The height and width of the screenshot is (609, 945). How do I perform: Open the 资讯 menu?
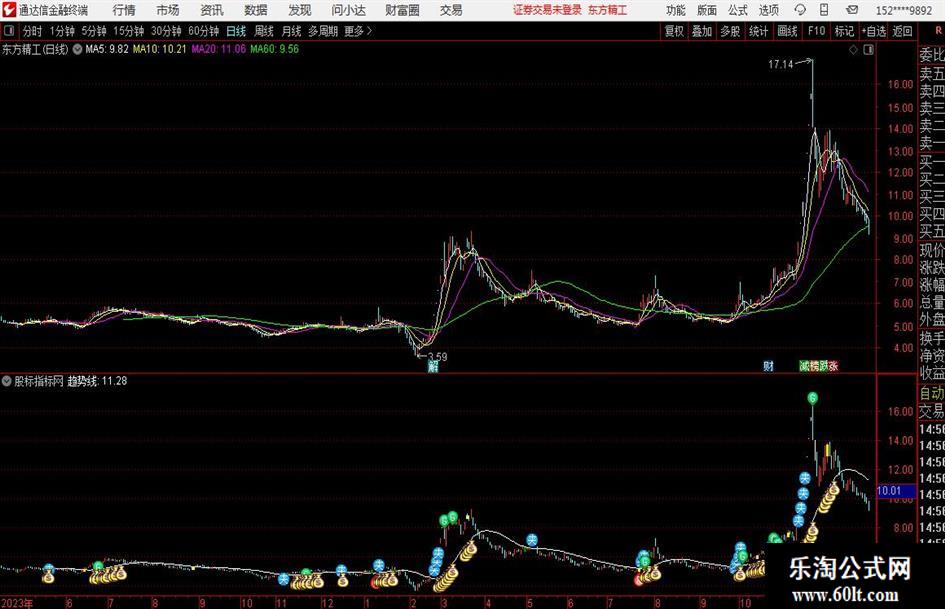[x=212, y=10]
